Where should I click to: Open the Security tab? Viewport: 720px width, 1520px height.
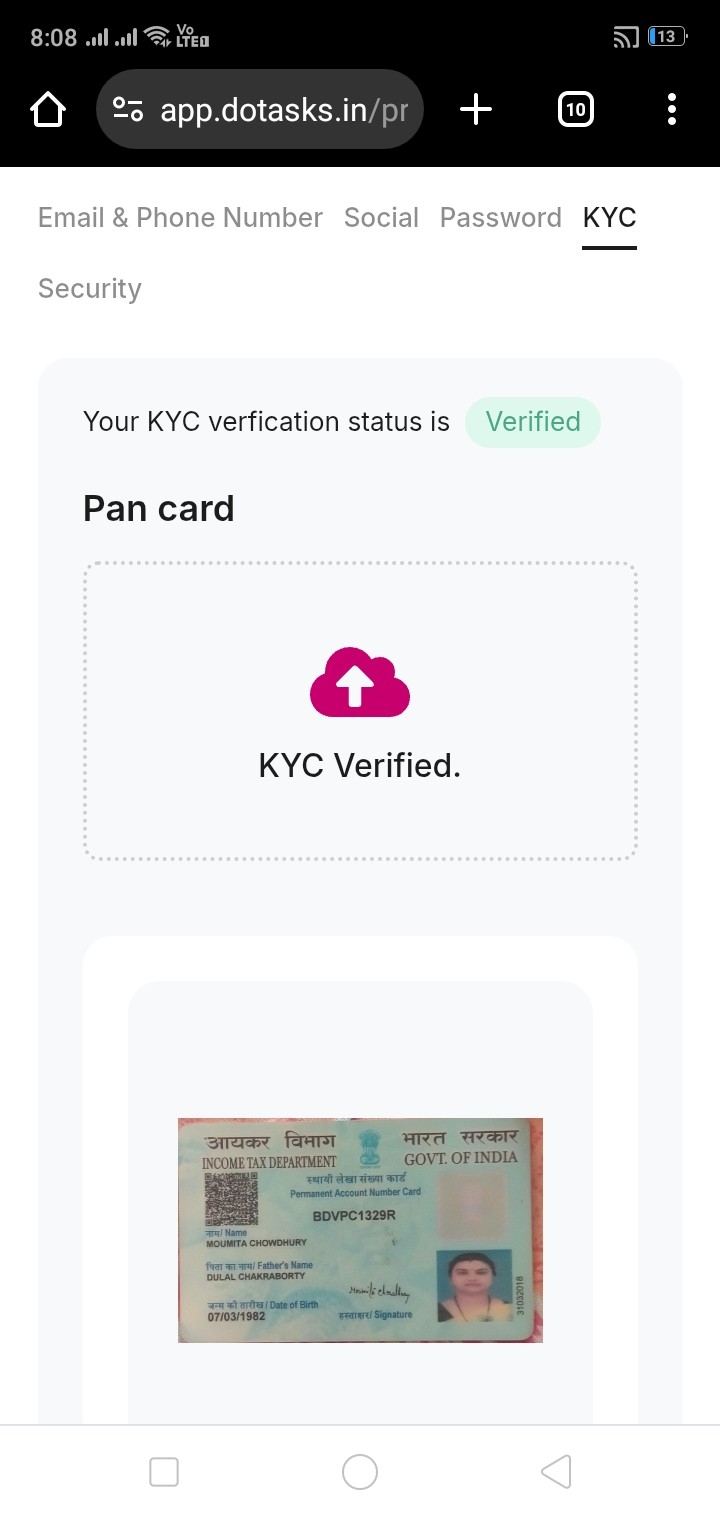(x=90, y=289)
